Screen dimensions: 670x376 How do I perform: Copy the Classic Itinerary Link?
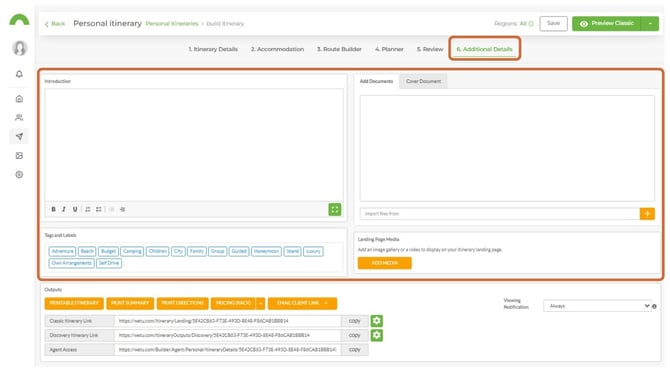[354, 321]
